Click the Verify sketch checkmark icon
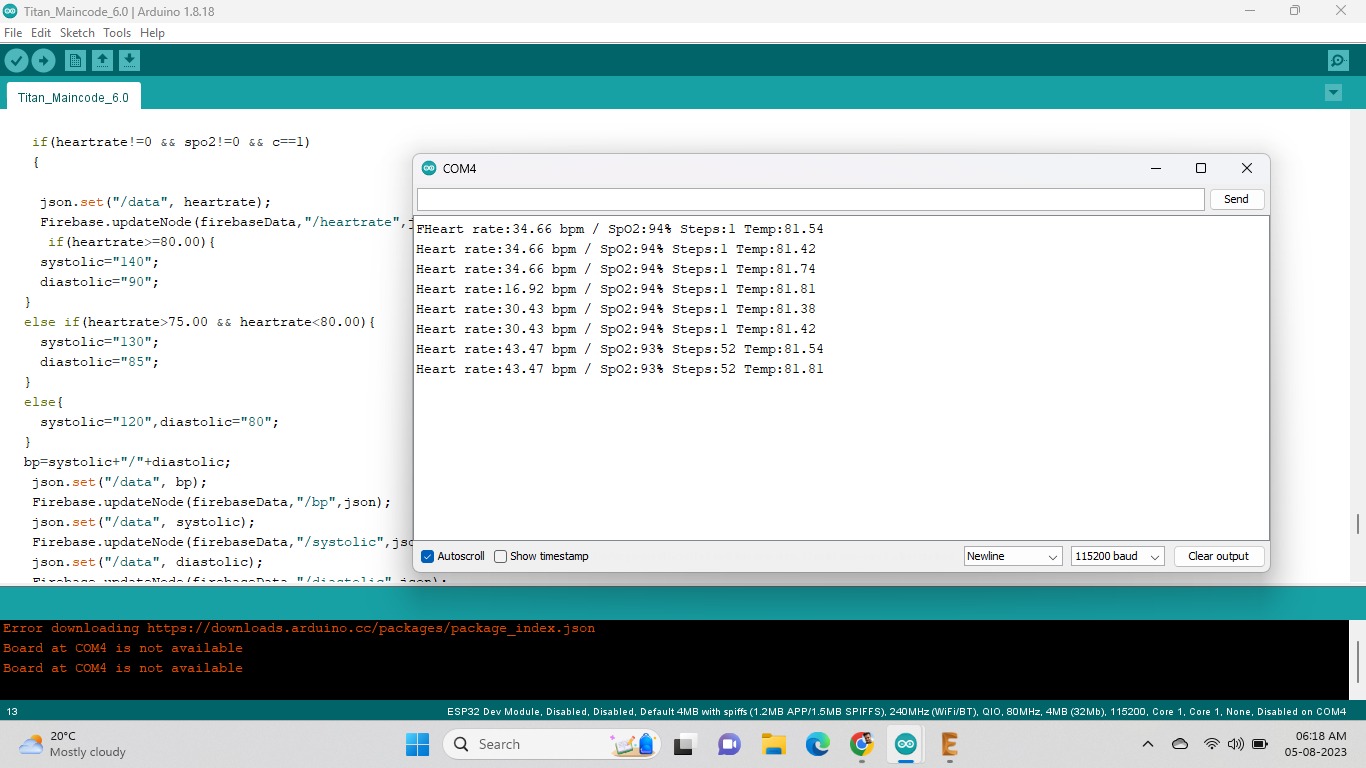This screenshot has width=1366, height=768. pyautogui.click(x=16, y=61)
